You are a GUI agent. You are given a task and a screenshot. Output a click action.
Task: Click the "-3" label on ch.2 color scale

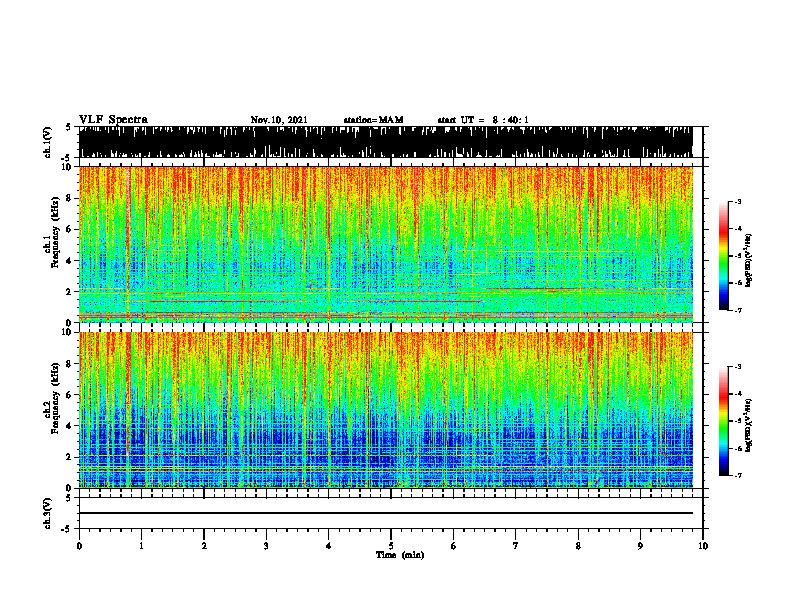pyautogui.click(x=738, y=367)
